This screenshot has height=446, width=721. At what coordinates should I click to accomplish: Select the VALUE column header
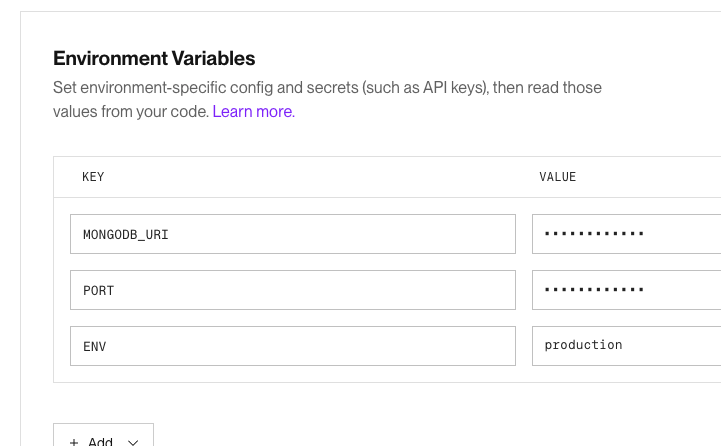click(558, 177)
